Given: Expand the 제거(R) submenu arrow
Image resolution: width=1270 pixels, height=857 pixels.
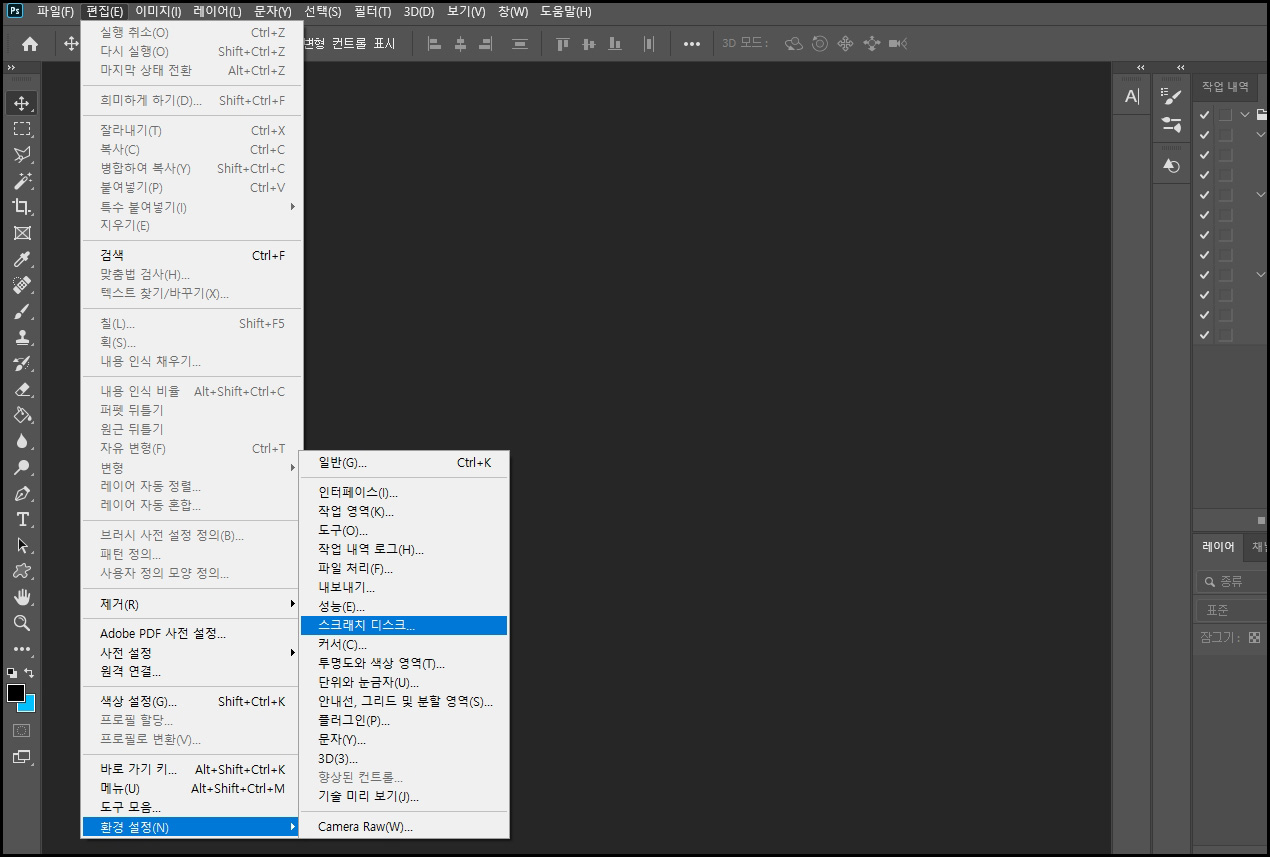Looking at the screenshot, I should 293,604.
